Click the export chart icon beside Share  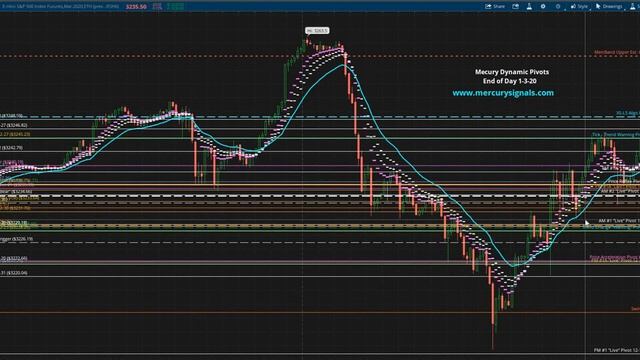click(x=516, y=6)
